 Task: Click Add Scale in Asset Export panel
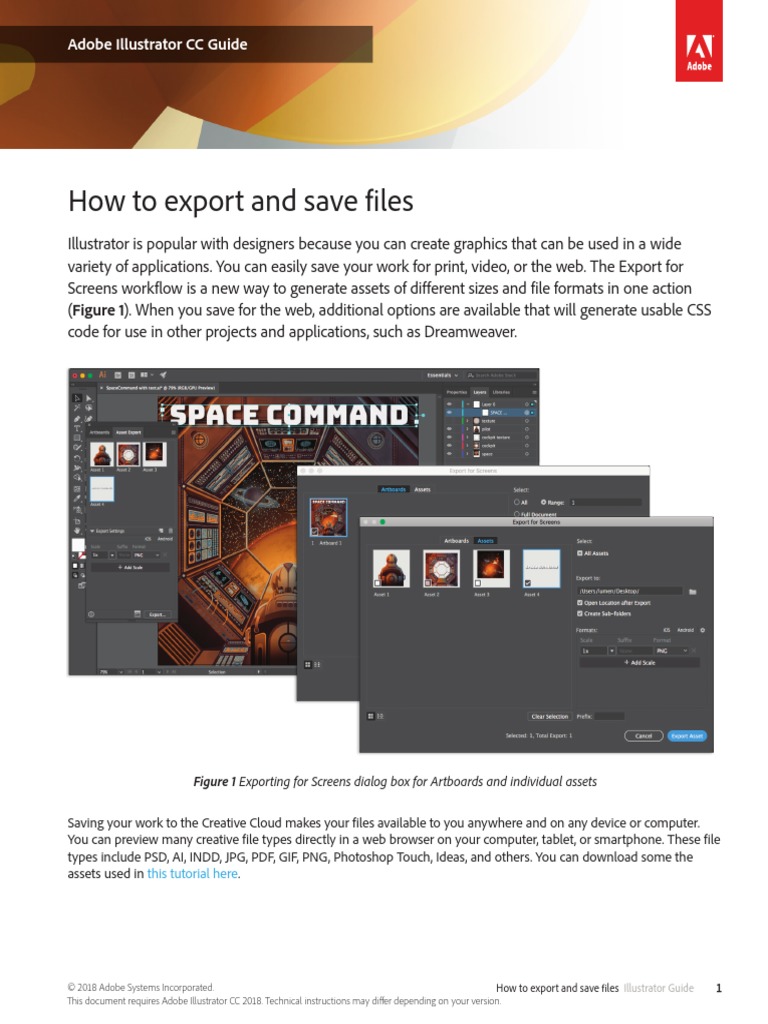point(131,568)
